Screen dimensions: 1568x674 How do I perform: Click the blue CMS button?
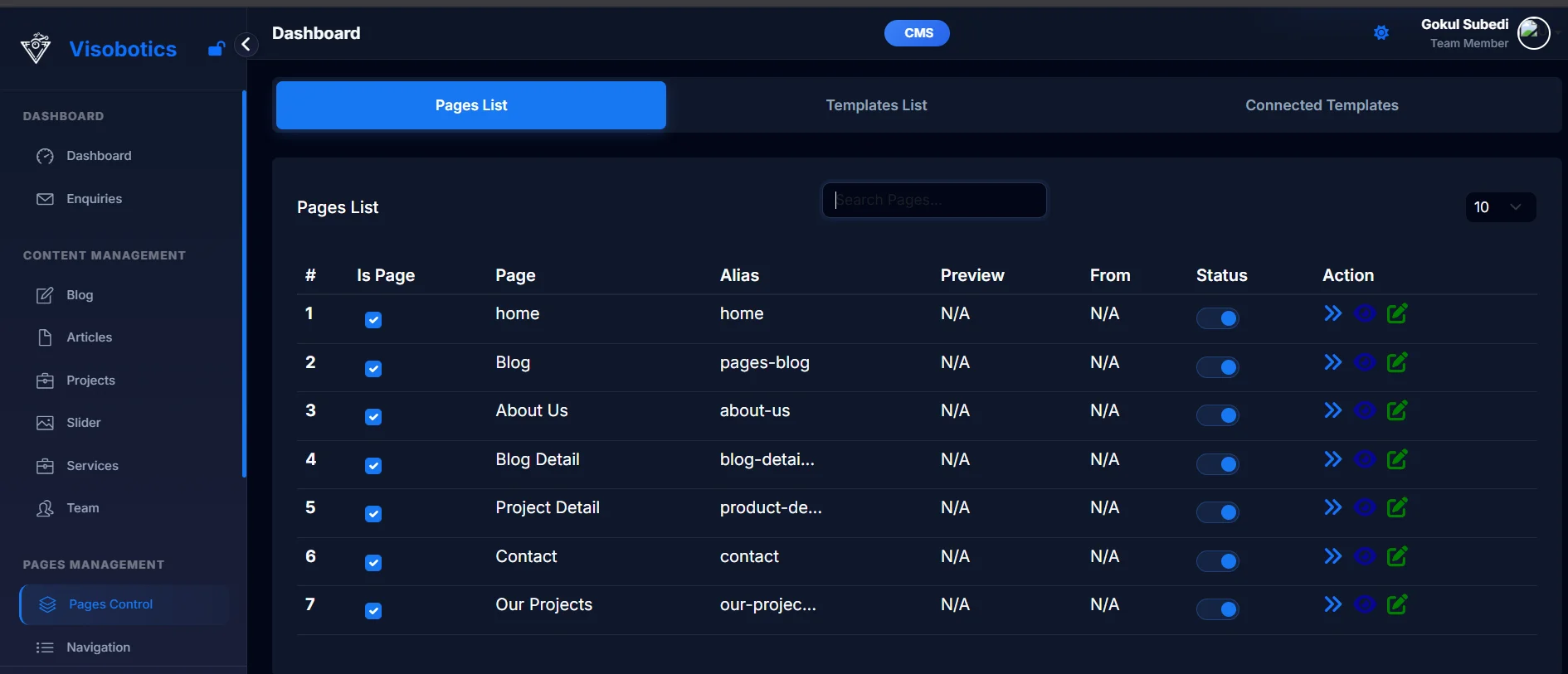917,33
